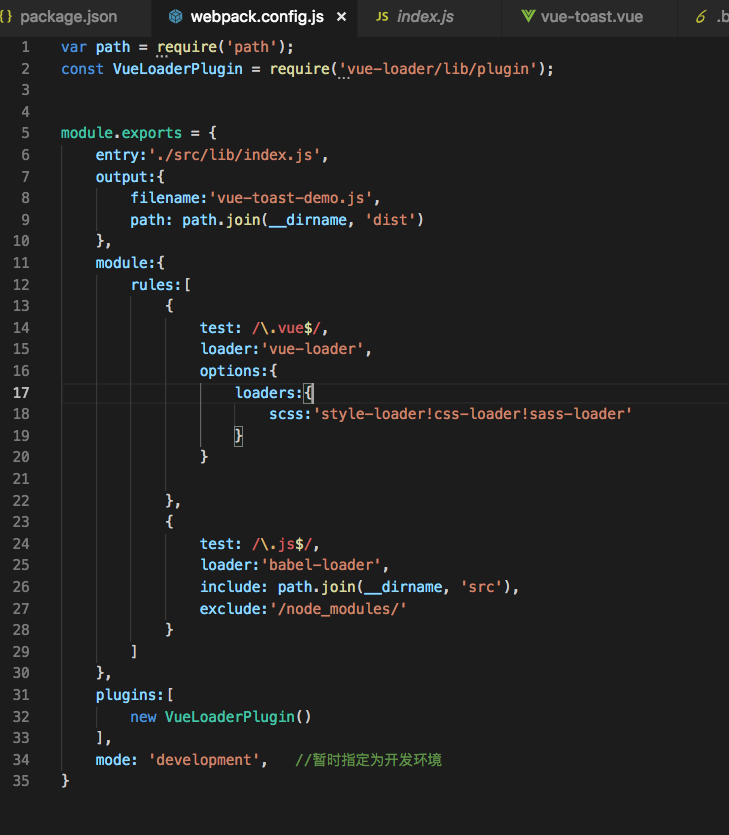Click 'new VueLoaderPlugin()' on line 32

click(x=220, y=717)
